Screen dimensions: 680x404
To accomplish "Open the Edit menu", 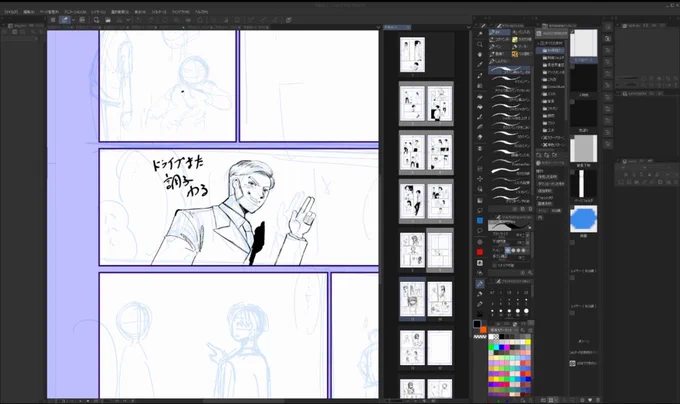I will point(29,12).
